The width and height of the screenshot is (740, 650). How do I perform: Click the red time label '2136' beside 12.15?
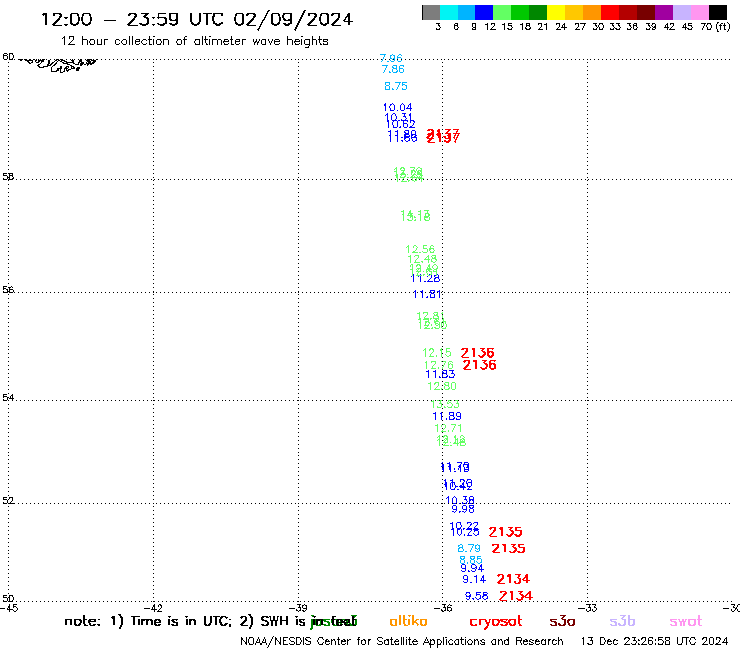(477, 353)
